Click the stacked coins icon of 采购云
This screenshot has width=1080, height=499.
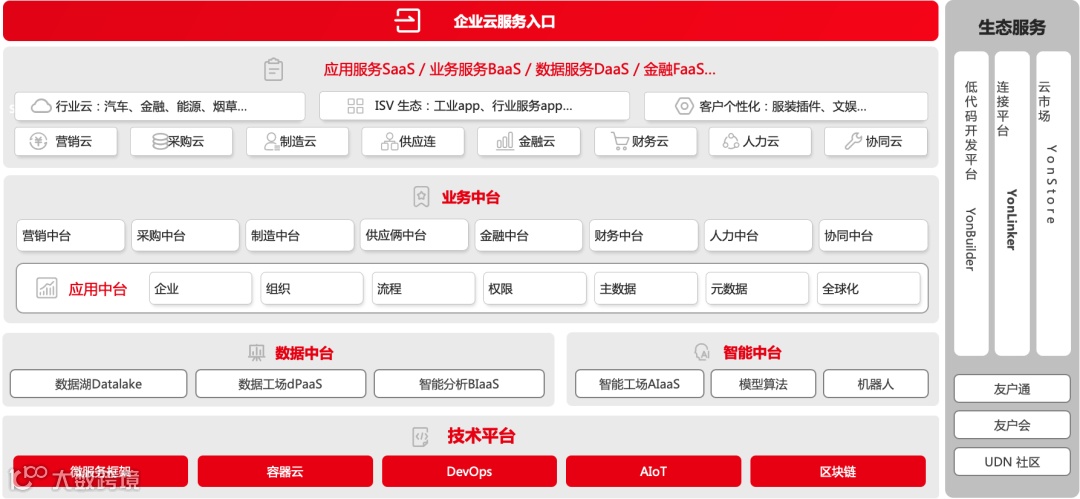coord(159,142)
